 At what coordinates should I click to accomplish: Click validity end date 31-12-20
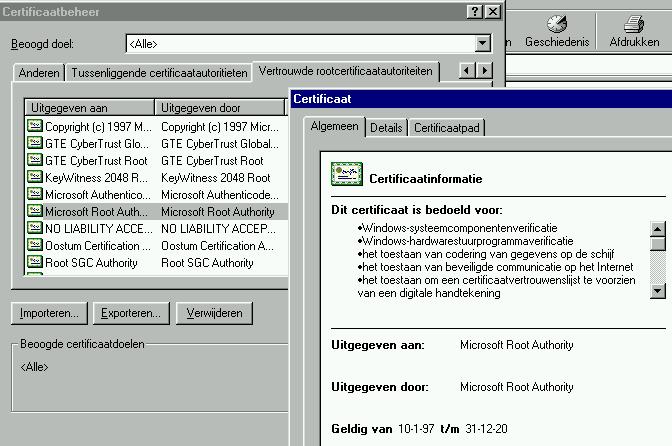pos(486,429)
